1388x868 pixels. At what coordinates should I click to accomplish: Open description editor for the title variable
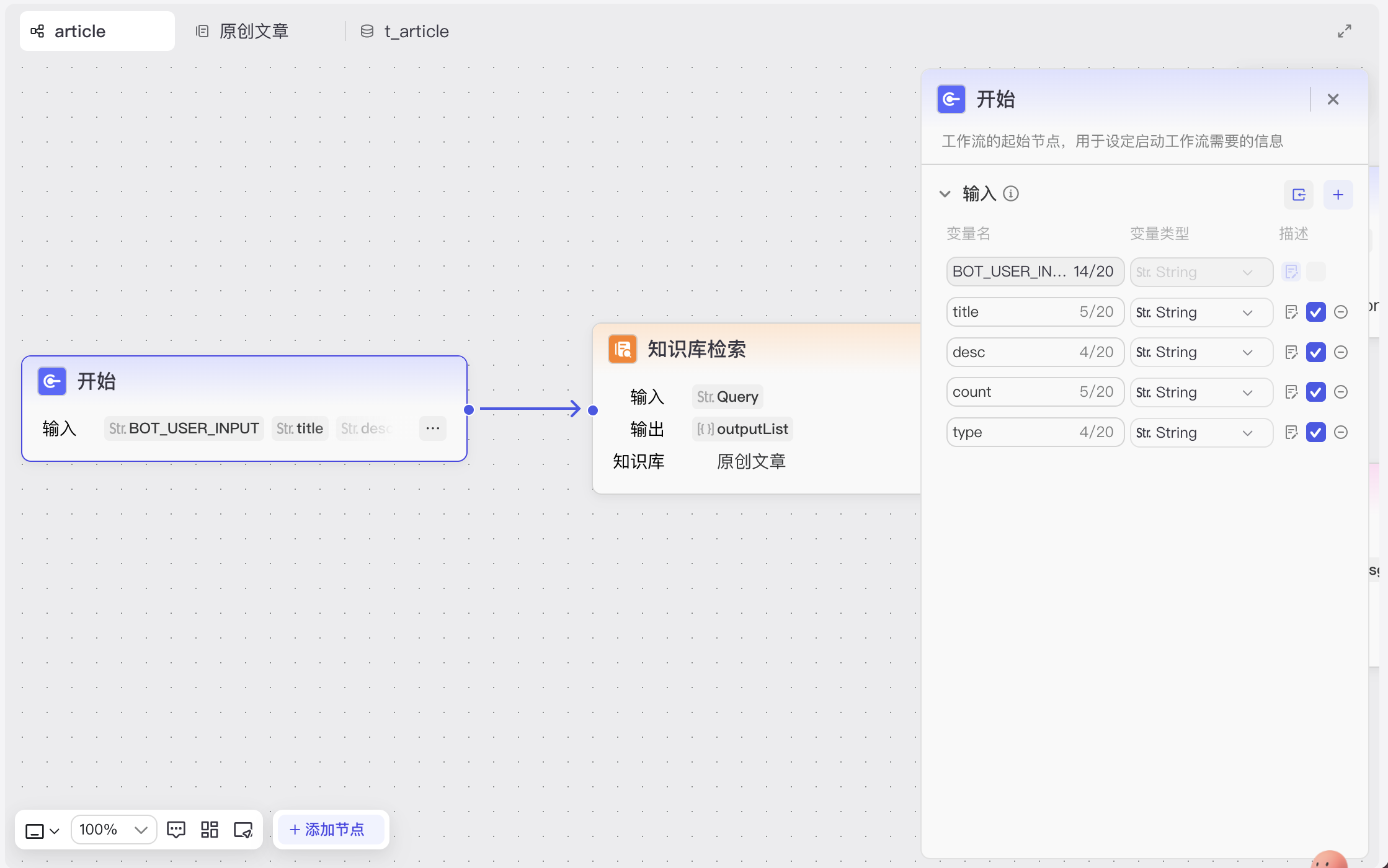(1291, 312)
